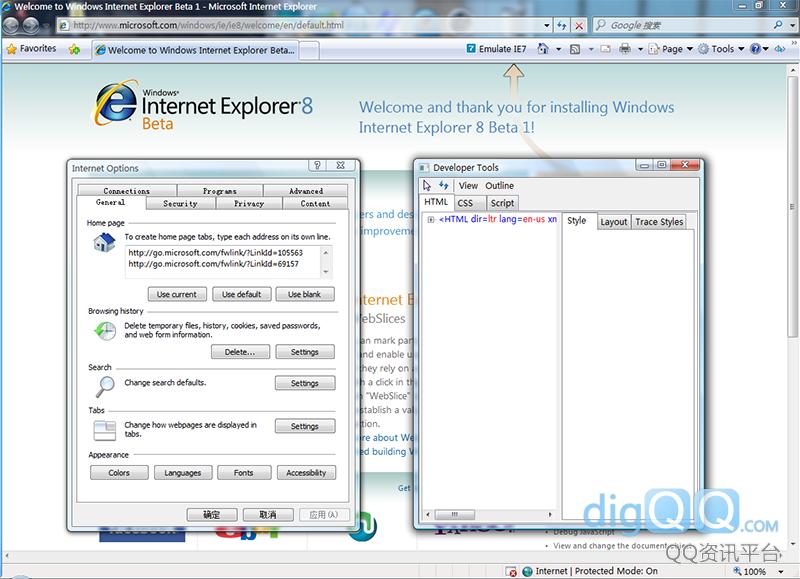Open a new blank tab
The image size is (800, 579).
(309, 51)
